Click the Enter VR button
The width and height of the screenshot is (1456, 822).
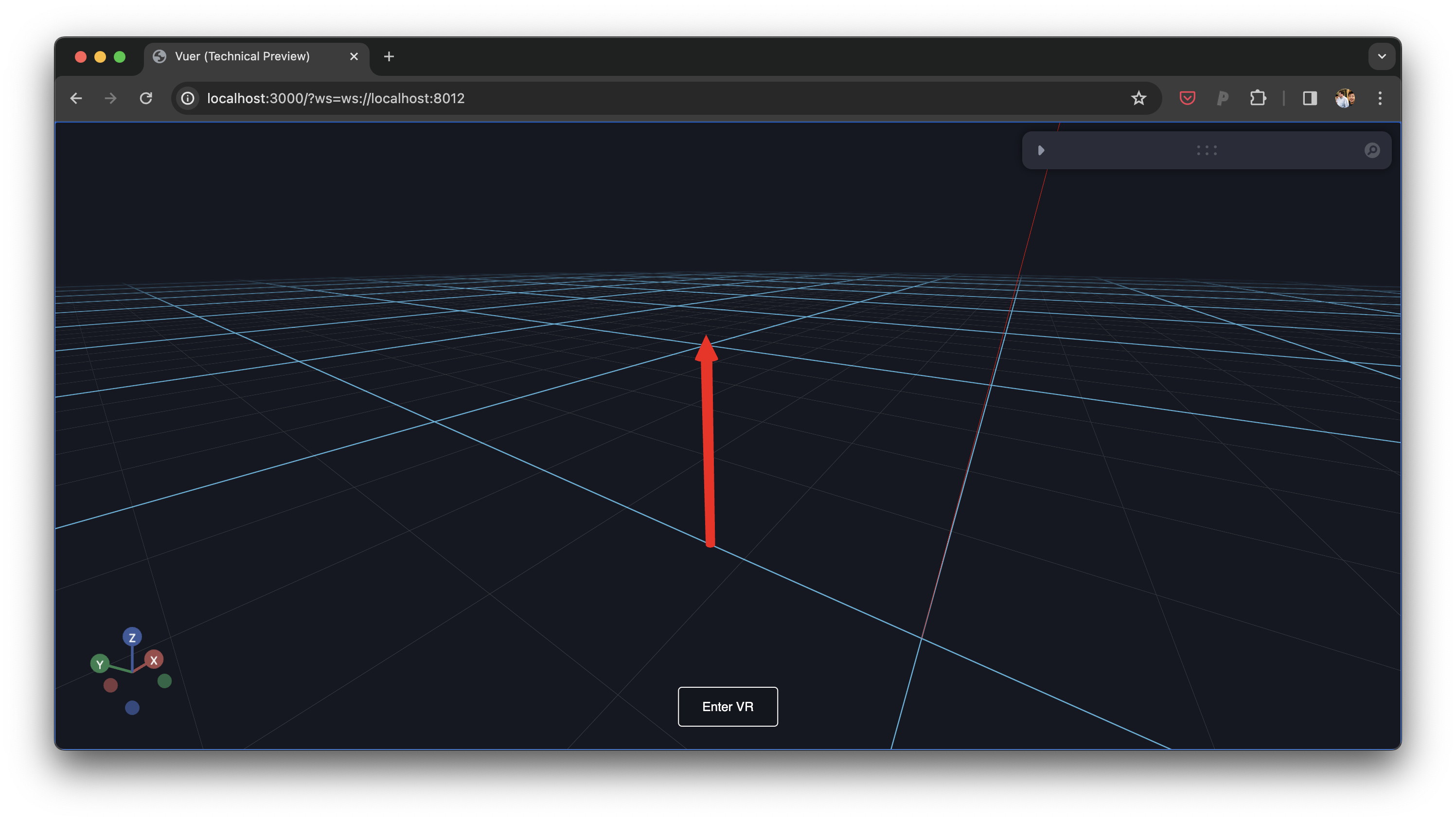click(728, 707)
